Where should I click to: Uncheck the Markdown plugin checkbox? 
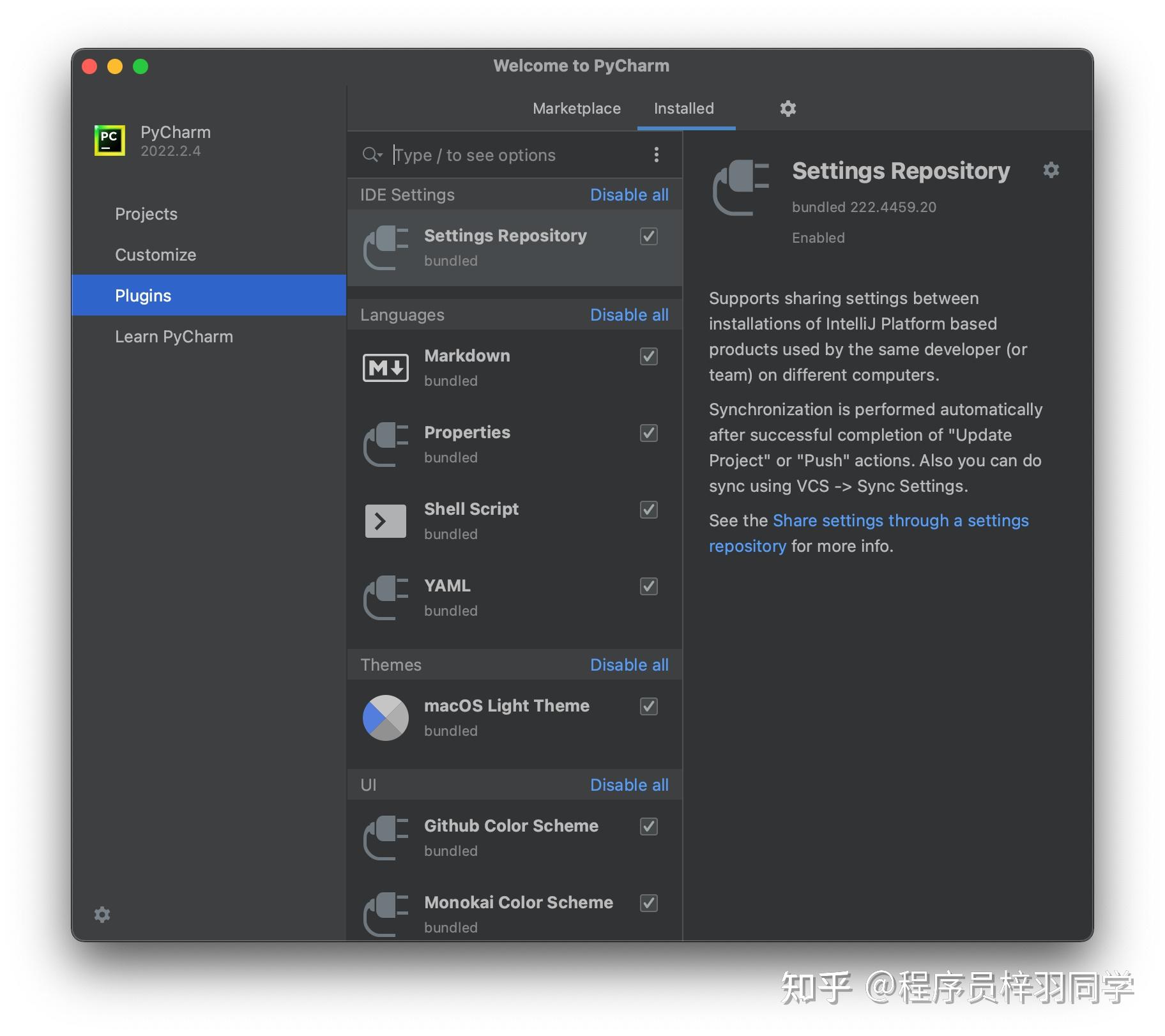pos(649,356)
